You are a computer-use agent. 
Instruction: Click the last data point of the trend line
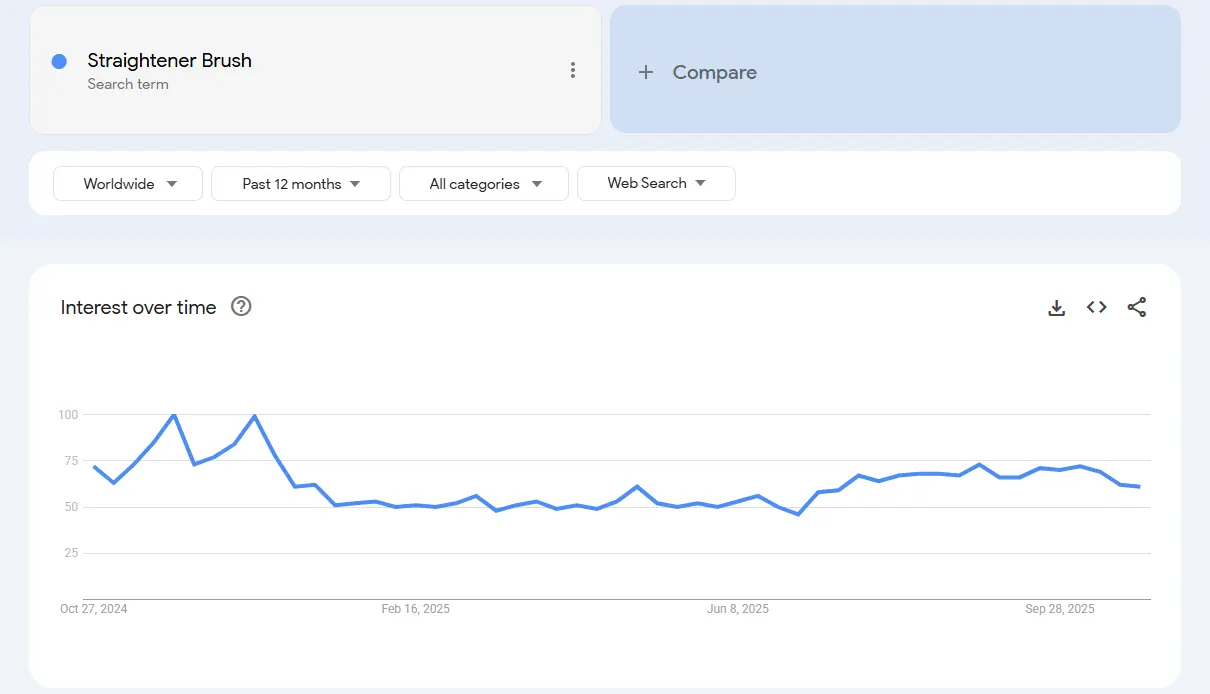click(1139, 486)
